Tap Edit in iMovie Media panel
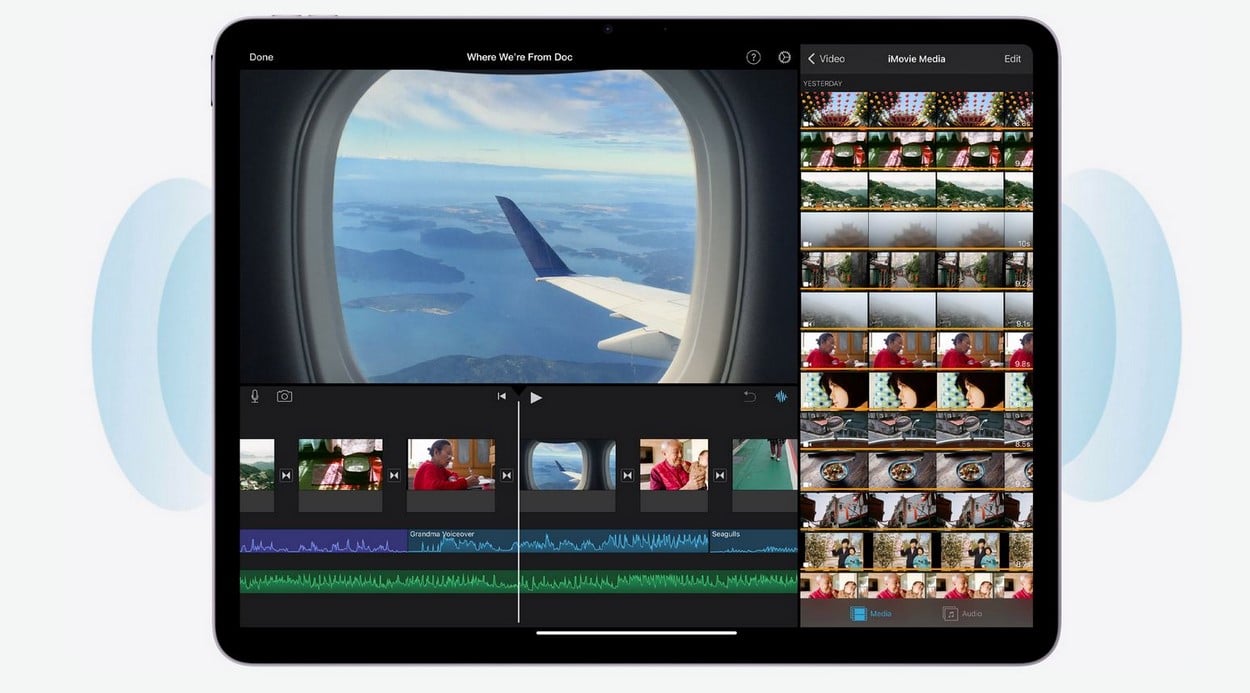Viewport: 1250px width, 693px height. (x=1012, y=59)
